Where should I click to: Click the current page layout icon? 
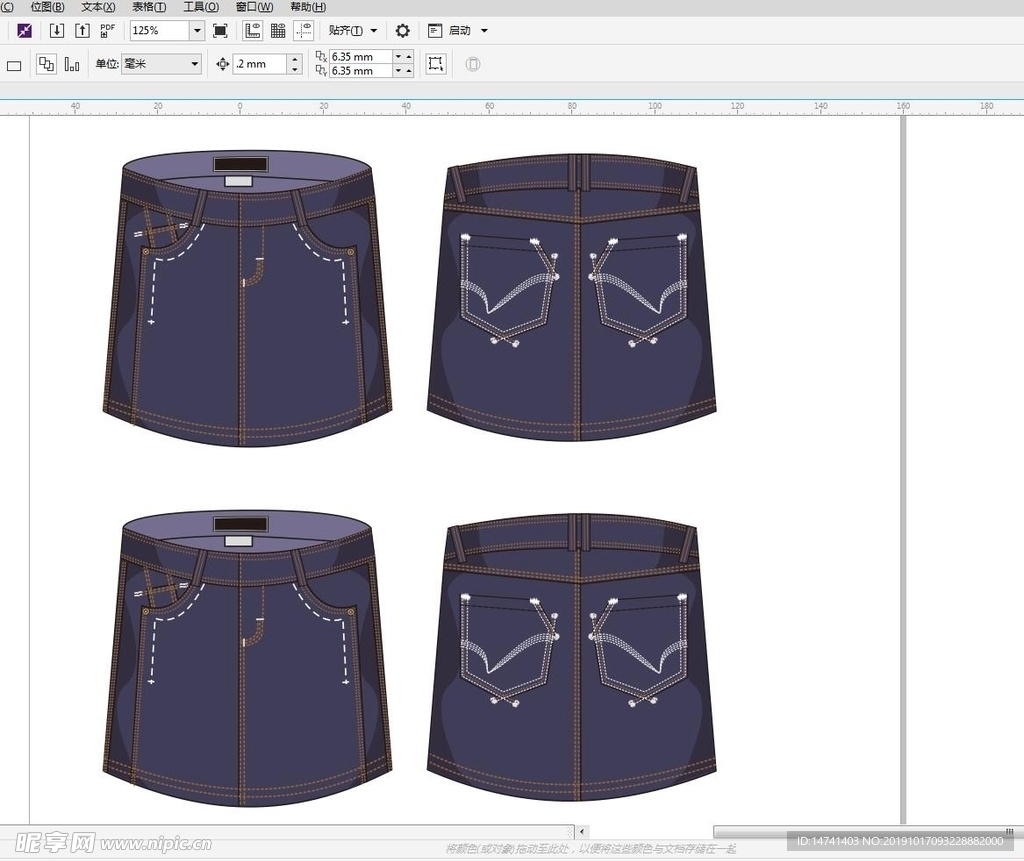(72, 64)
